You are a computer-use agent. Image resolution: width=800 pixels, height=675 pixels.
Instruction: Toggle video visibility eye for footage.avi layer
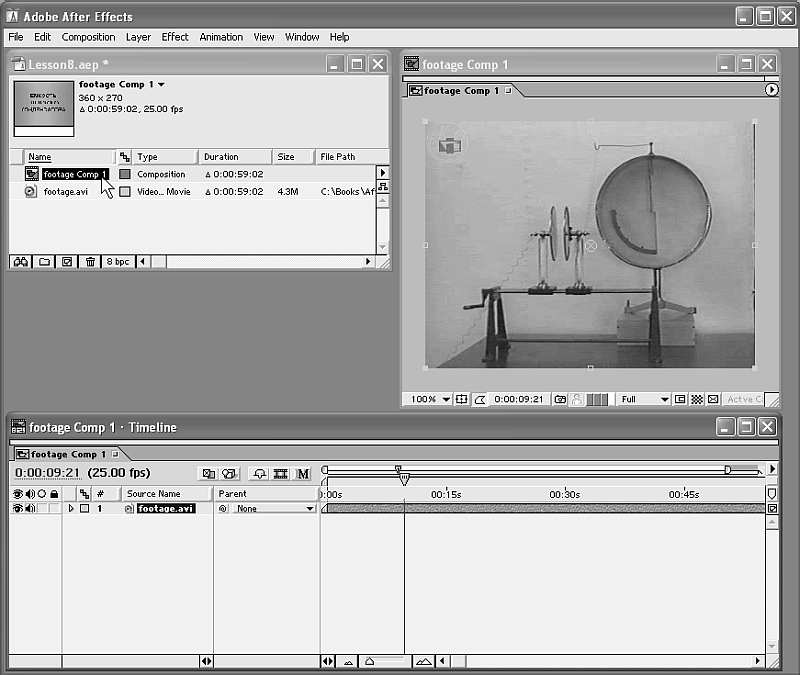17,509
